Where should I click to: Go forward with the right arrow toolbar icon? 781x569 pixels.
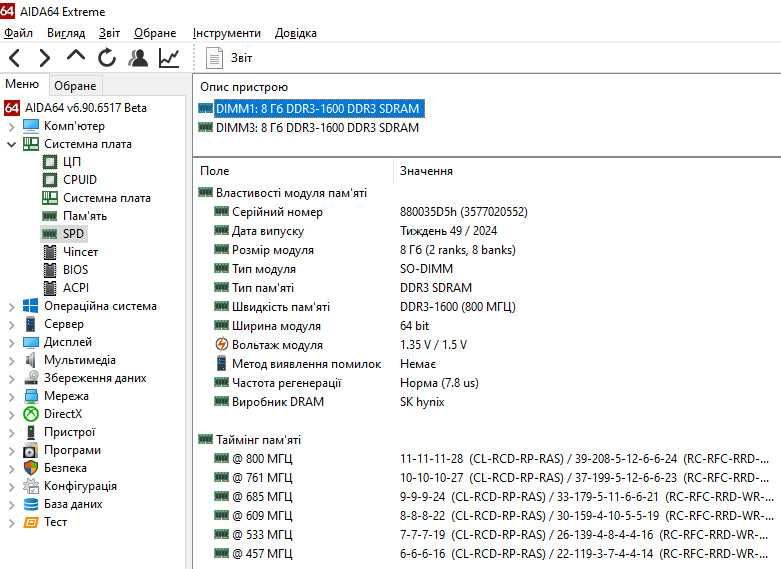coord(44,58)
